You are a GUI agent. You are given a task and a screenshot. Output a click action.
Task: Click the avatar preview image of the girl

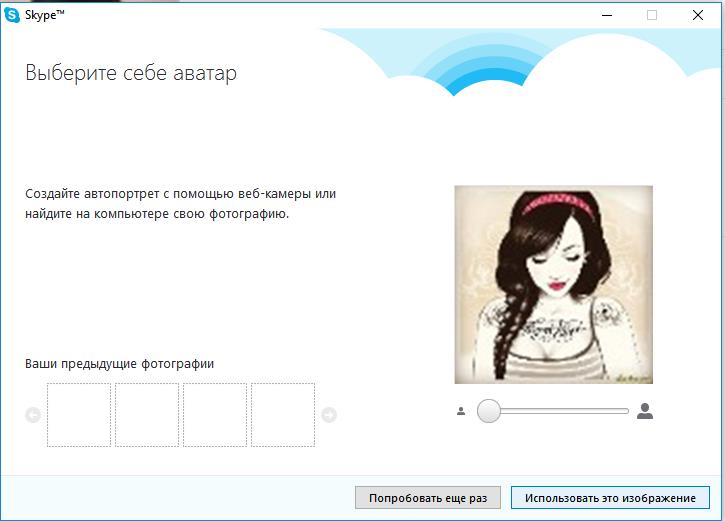553,285
